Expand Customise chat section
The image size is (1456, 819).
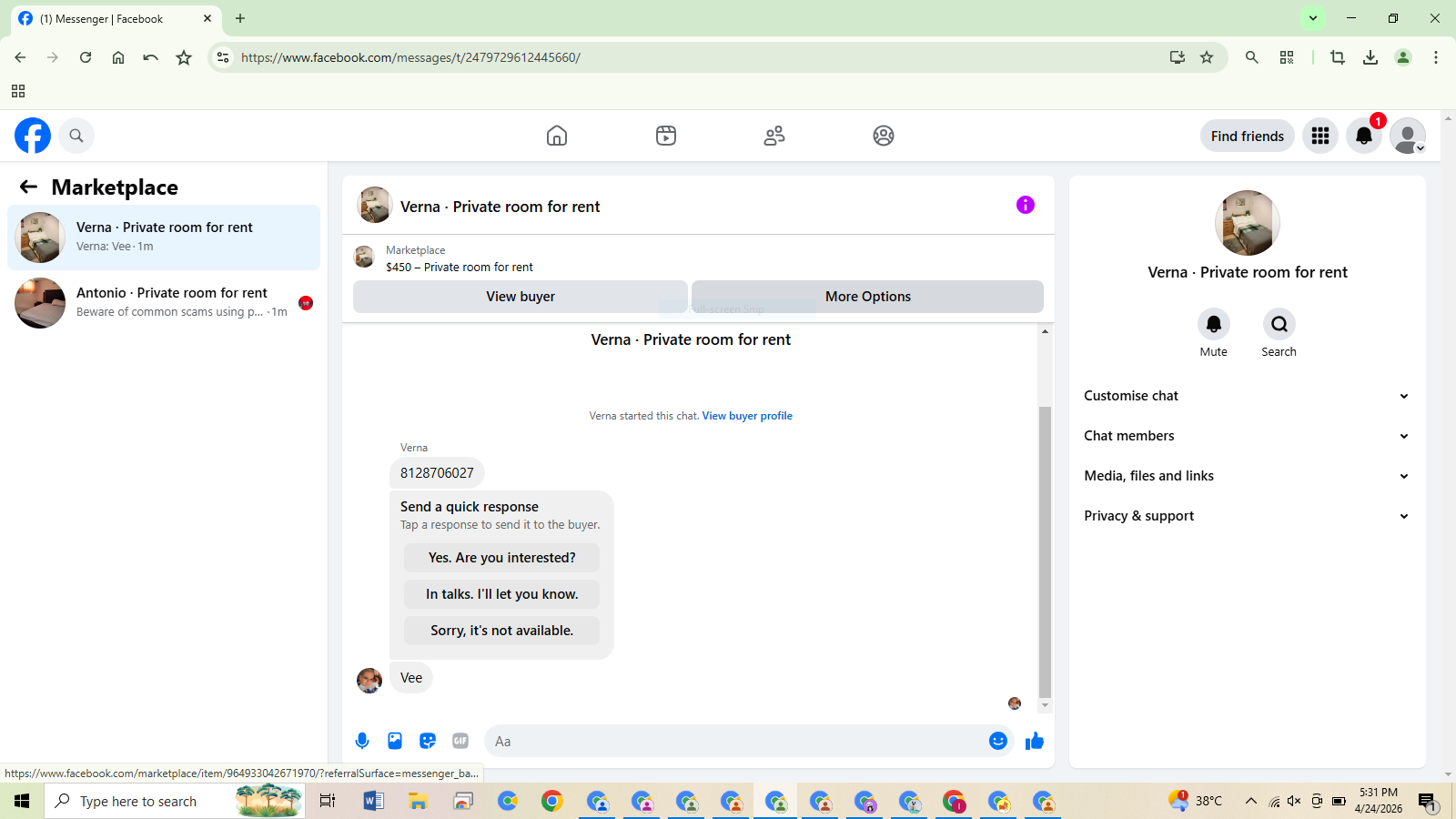tap(1248, 396)
